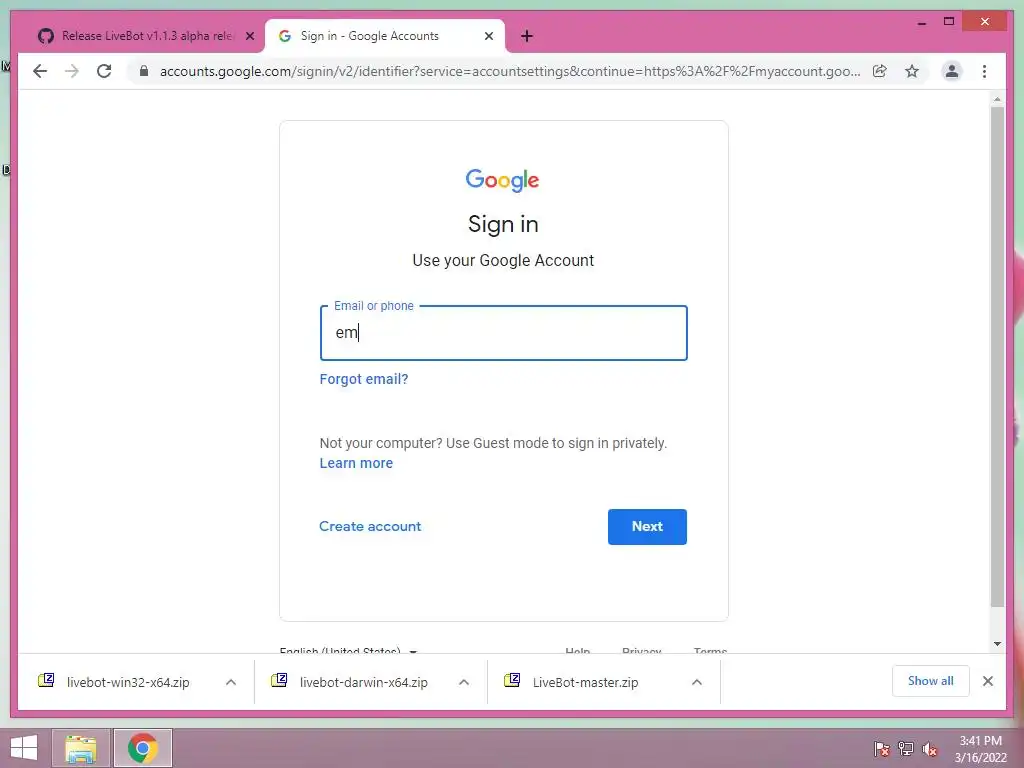The image size is (1024, 768).
Task: Open Chrome's three-dot menu
Action: click(984, 71)
